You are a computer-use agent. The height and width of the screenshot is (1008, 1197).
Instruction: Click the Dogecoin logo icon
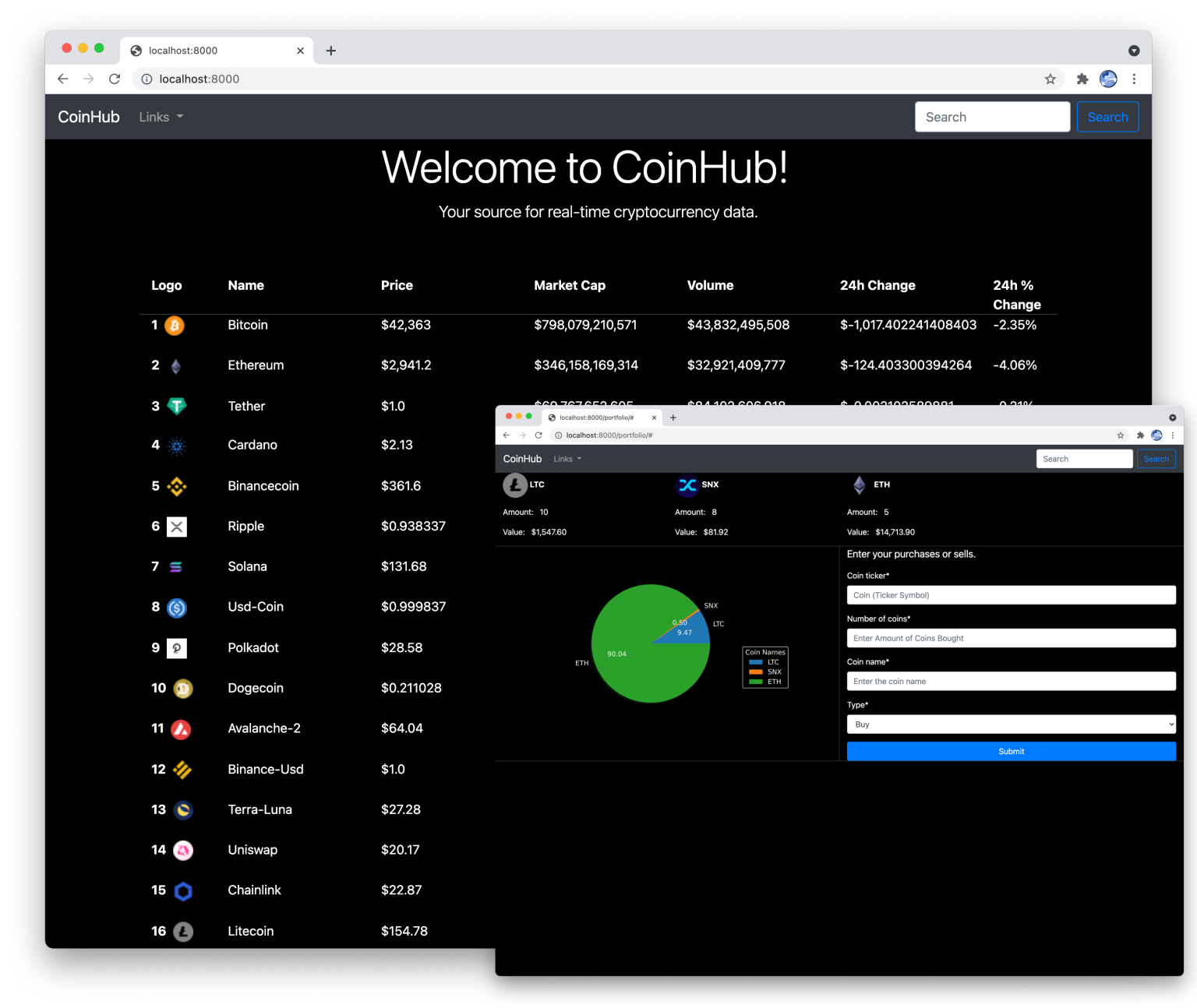[183, 689]
